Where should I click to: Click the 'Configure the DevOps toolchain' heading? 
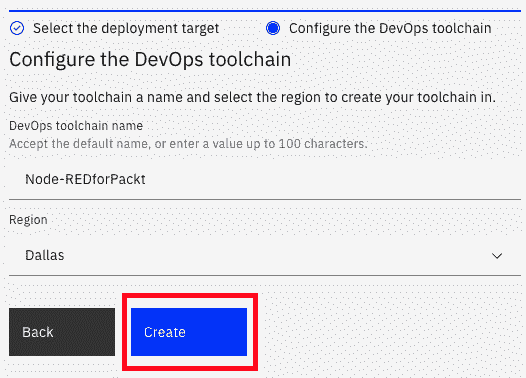tap(150, 59)
